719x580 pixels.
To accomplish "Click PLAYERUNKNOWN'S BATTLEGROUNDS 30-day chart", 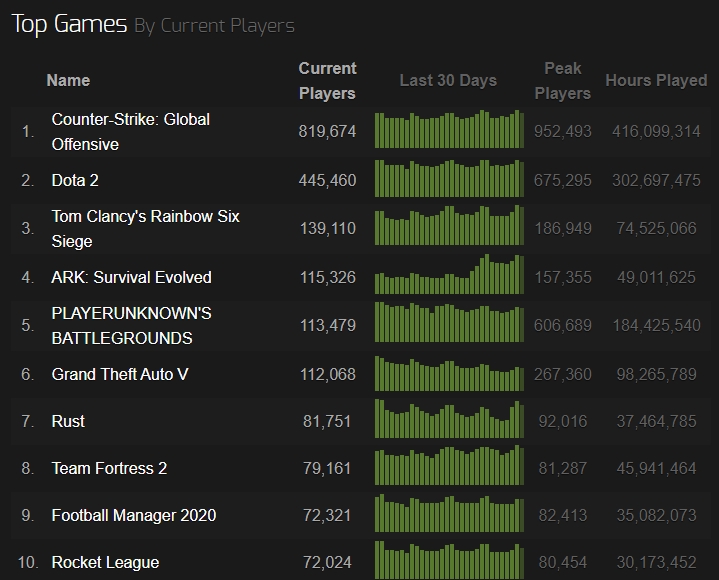I will [x=449, y=322].
